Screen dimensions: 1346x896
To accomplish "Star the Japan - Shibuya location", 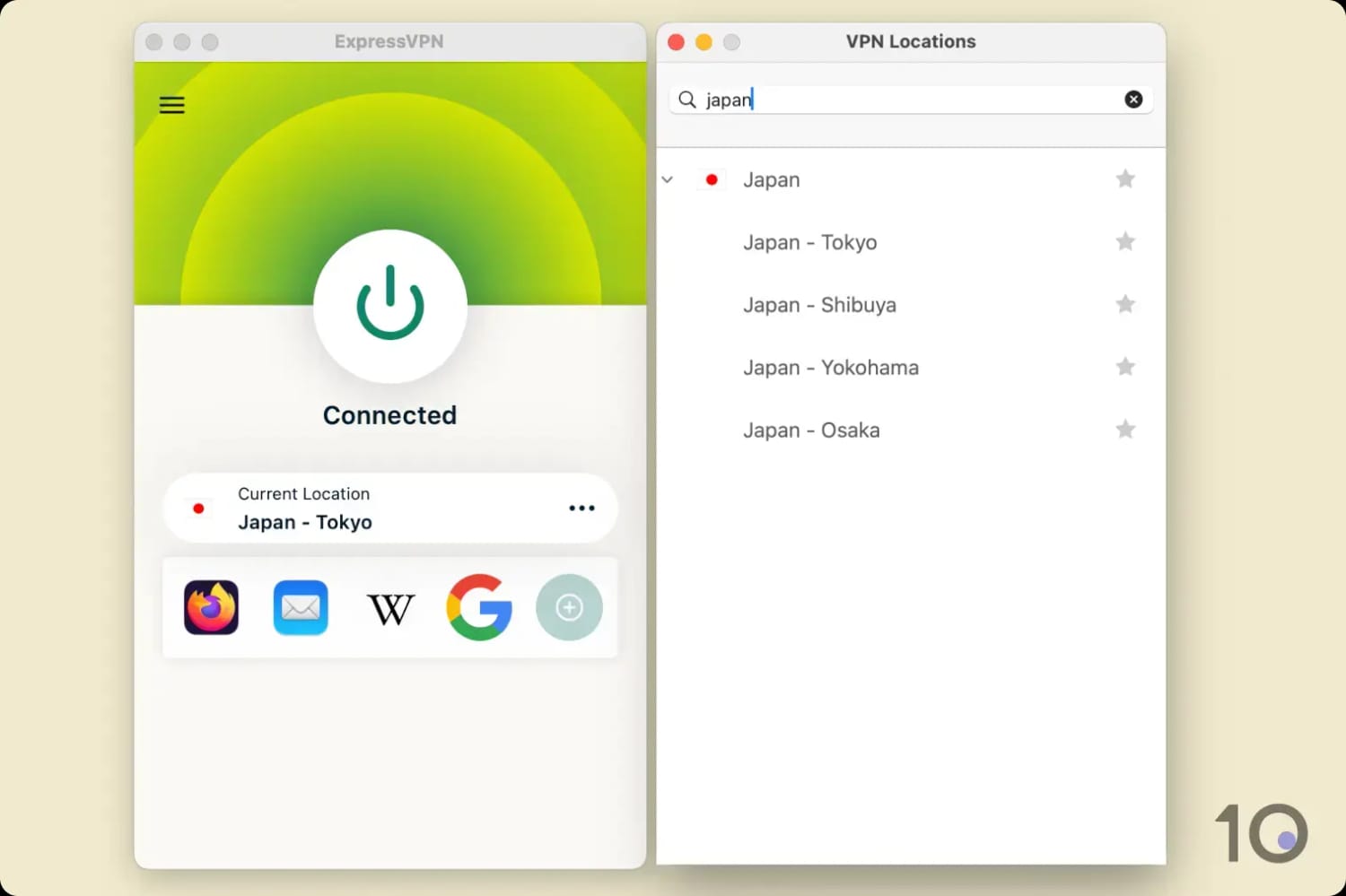I will 1125,304.
